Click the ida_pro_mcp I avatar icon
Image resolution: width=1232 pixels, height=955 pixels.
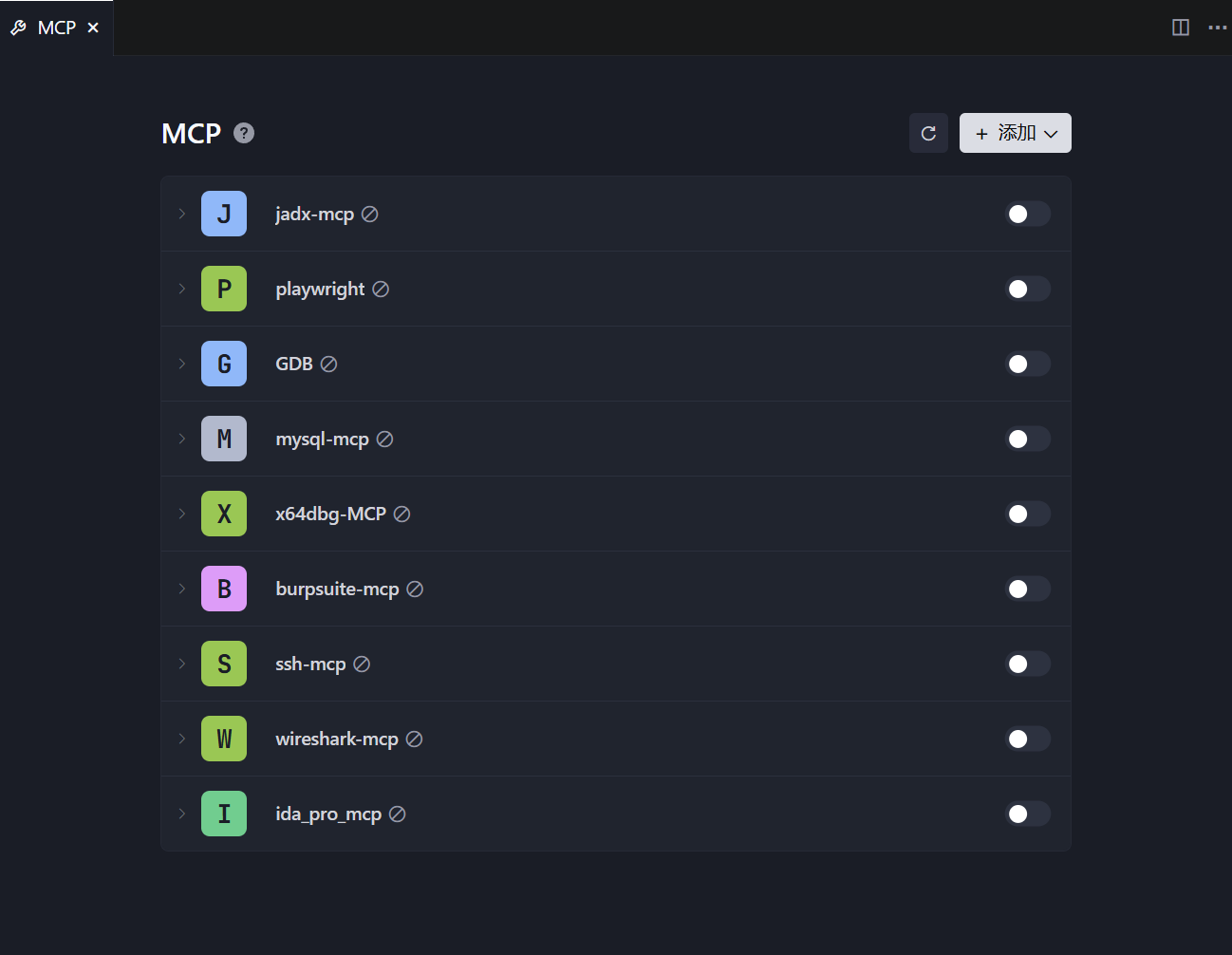tap(224, 814)
